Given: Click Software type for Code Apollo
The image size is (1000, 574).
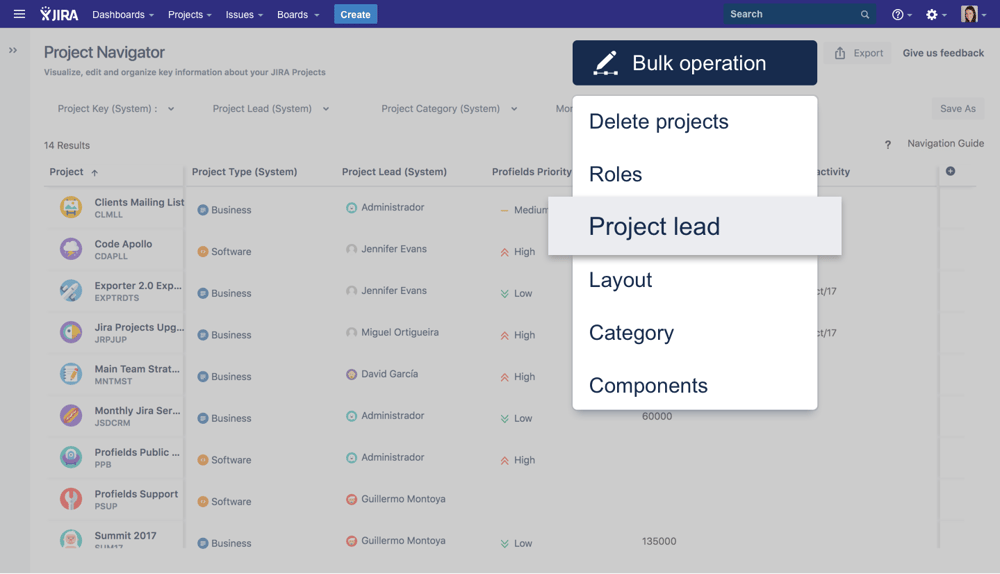Looking at the screenshot, I should tap(224, 251).
